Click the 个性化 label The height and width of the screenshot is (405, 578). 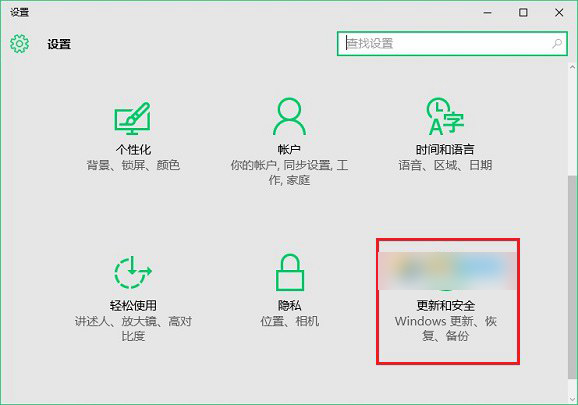coord(133,150)
